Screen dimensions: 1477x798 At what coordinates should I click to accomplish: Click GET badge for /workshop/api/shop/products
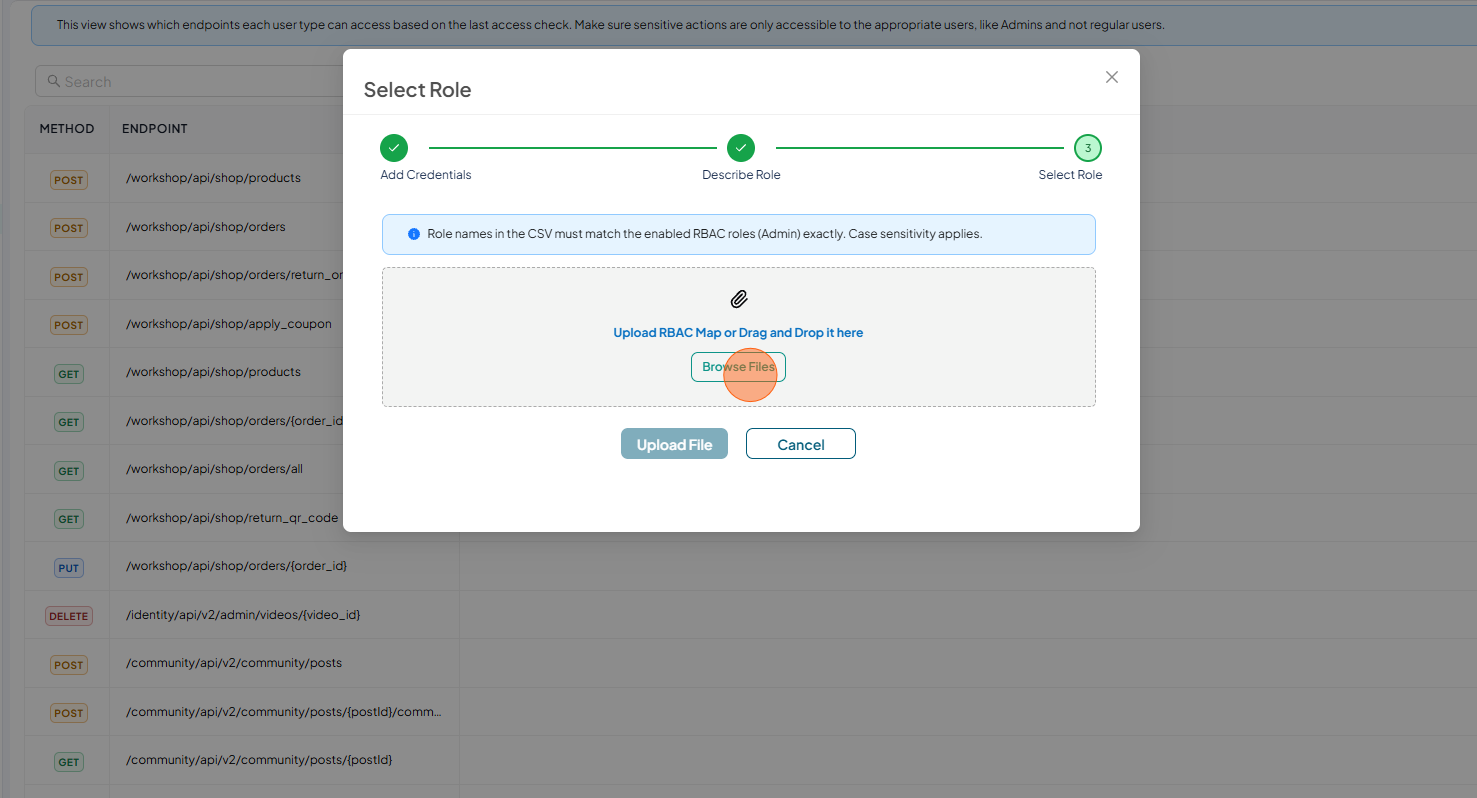coord(68,374)
